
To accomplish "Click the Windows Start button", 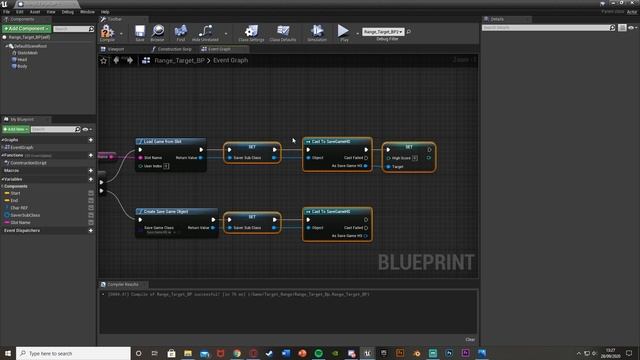I will point(8,353).
